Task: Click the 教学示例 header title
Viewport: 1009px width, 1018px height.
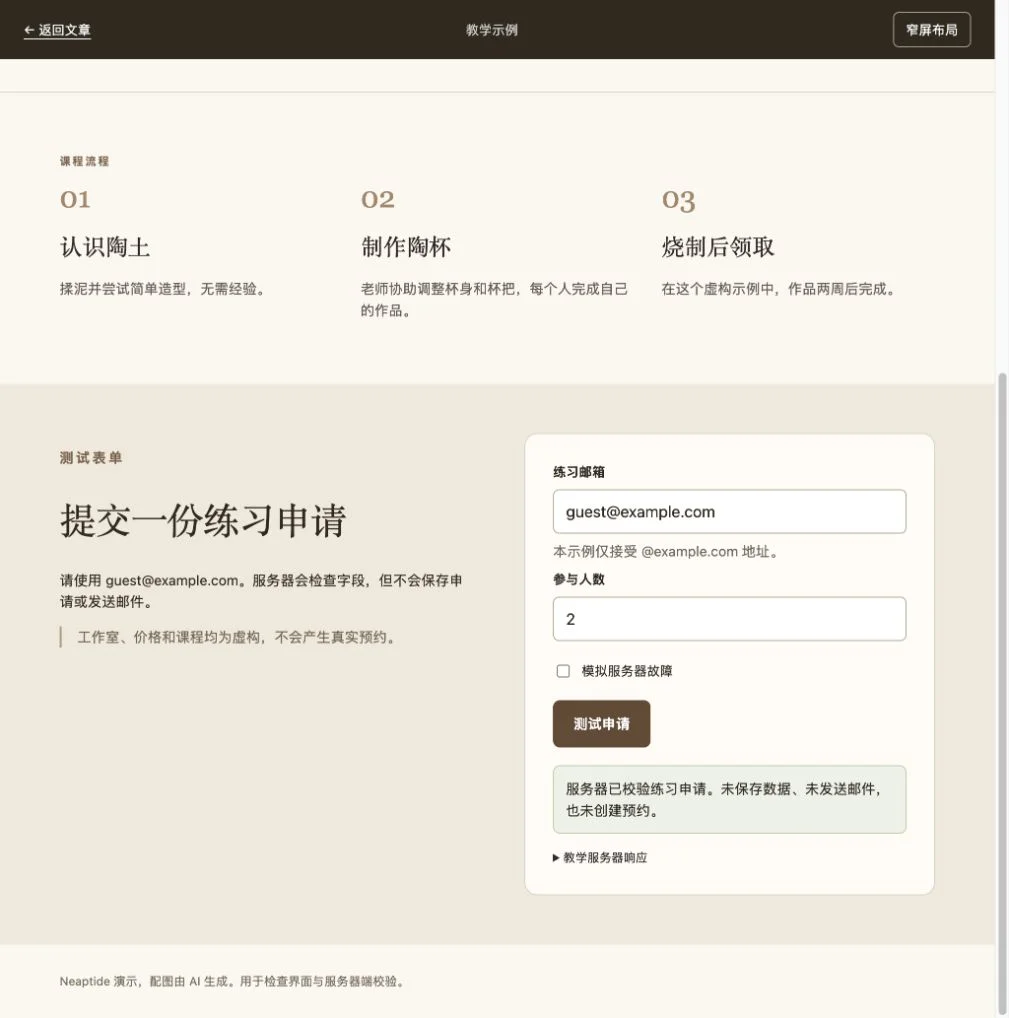Action: point(492,30)
